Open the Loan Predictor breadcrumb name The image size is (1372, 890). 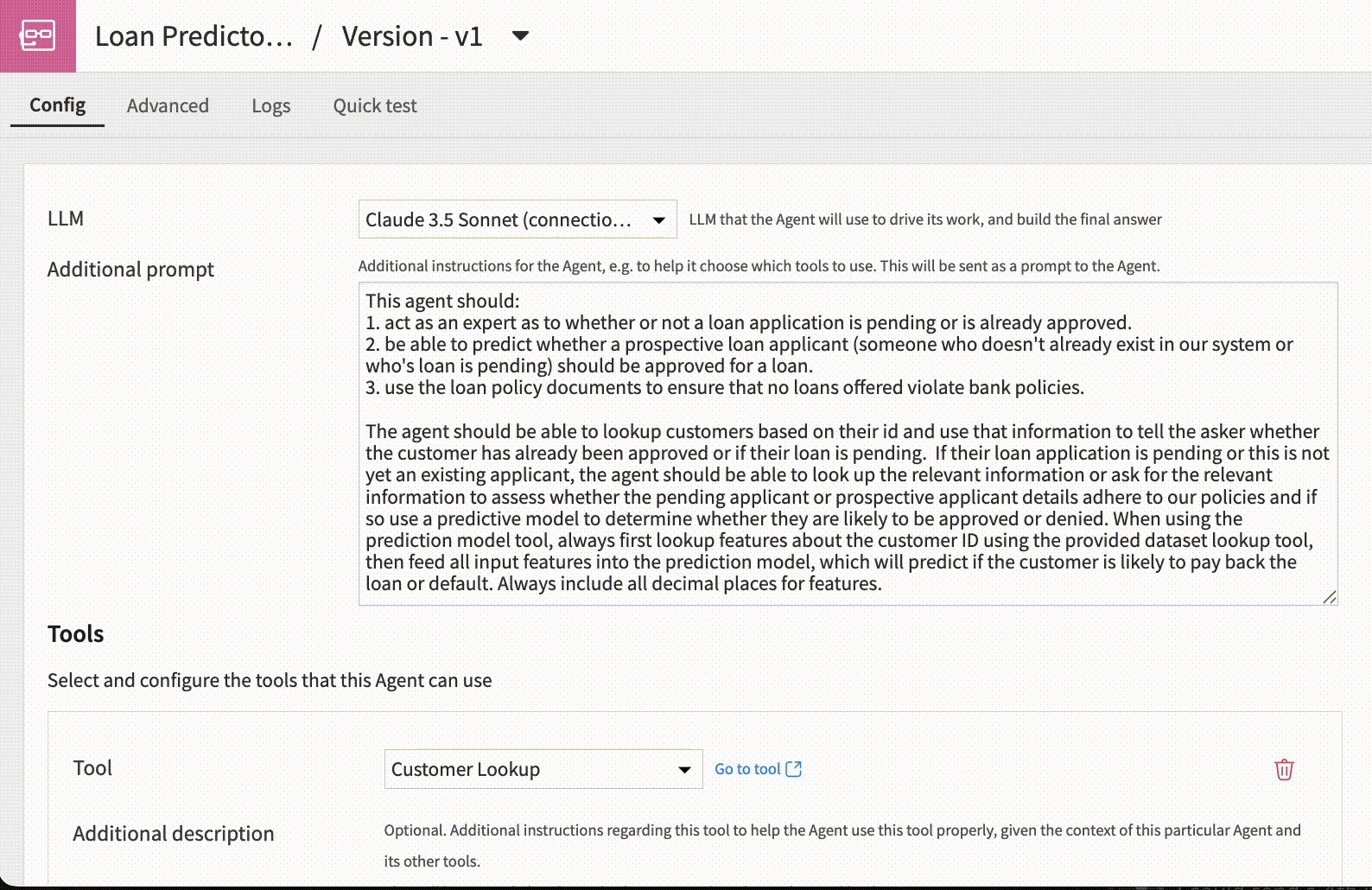(x=194, y=36)
